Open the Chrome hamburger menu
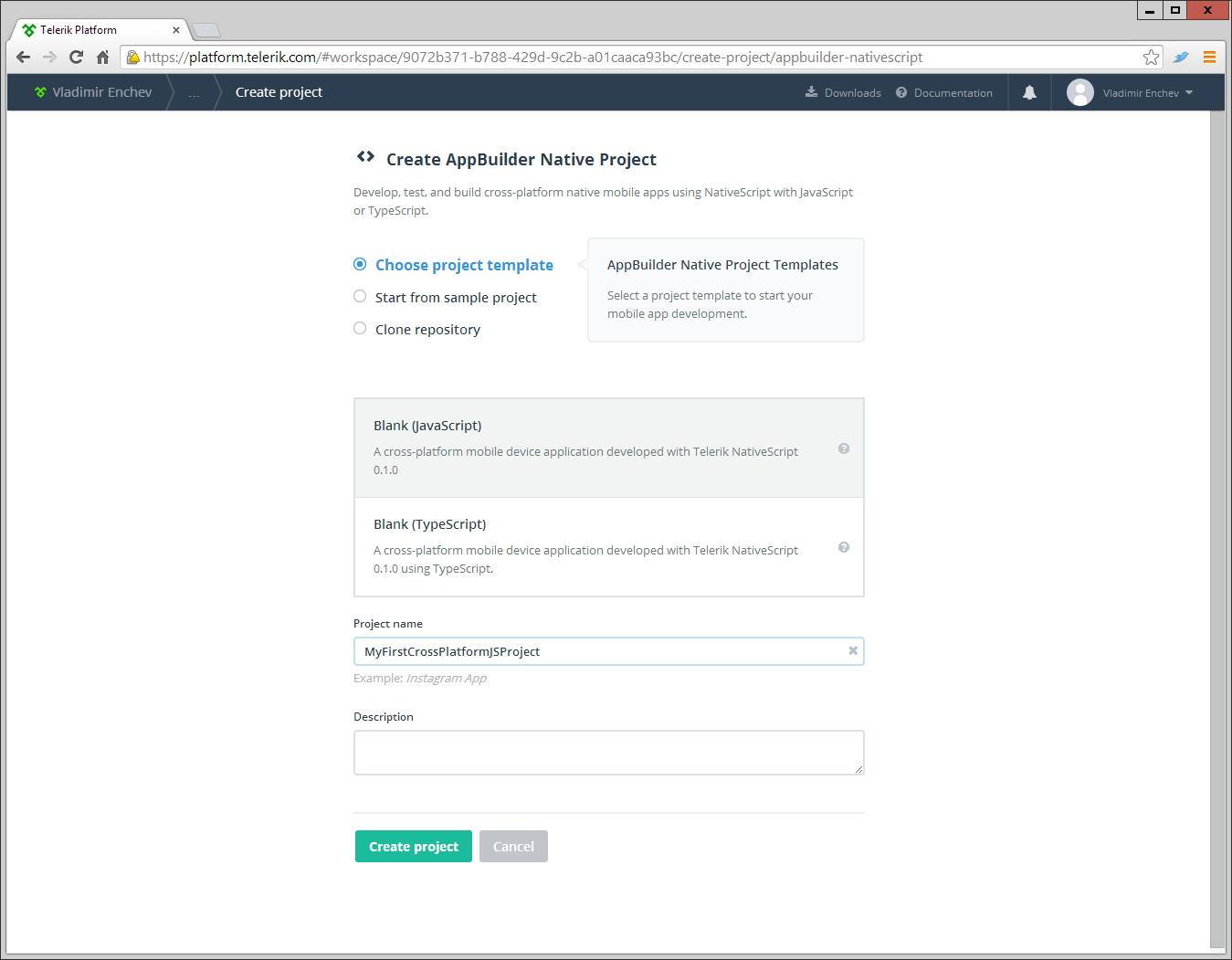1232x960 pixels. tap(1209, 57)
